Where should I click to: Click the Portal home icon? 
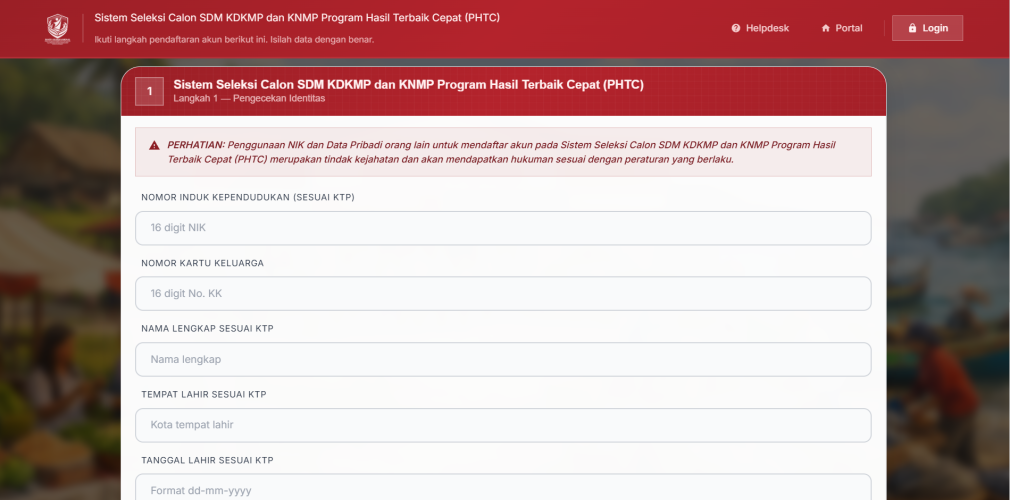click(x=826, y=28)
